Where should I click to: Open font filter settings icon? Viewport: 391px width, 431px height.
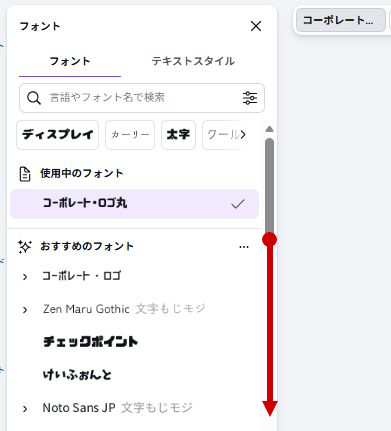click(250, 98)
